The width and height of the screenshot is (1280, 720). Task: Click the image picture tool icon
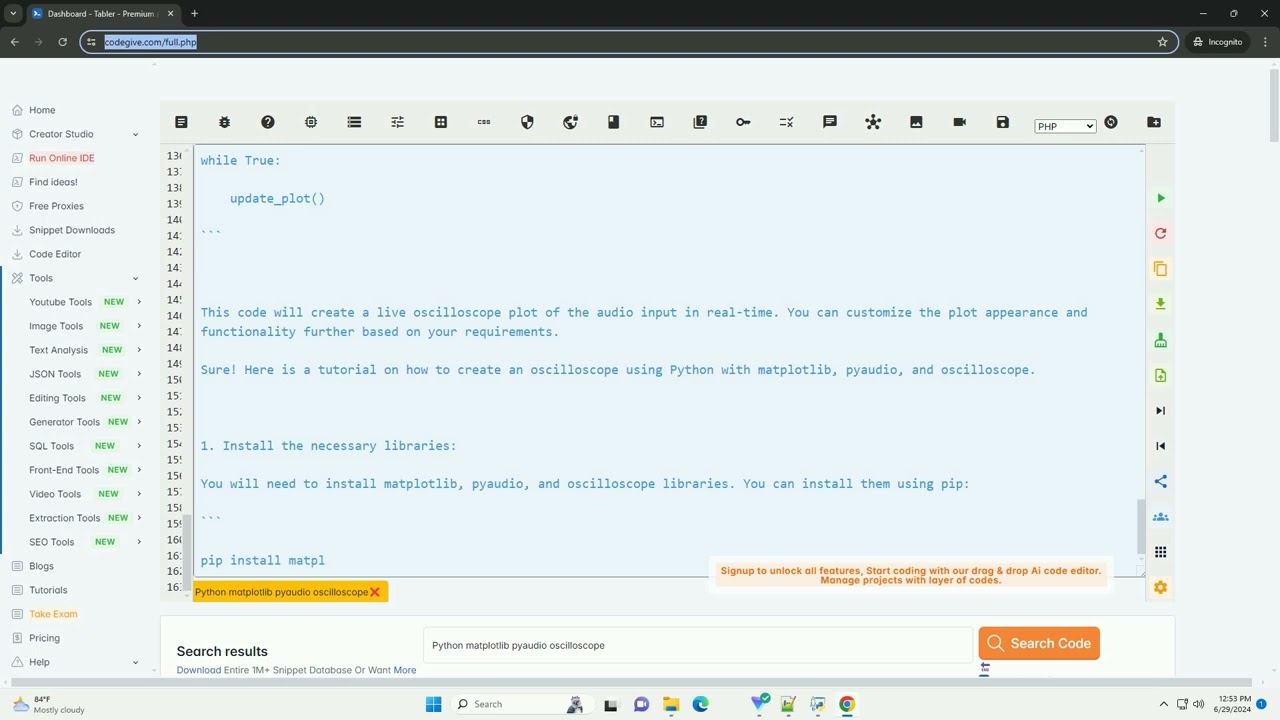(916, 122)
